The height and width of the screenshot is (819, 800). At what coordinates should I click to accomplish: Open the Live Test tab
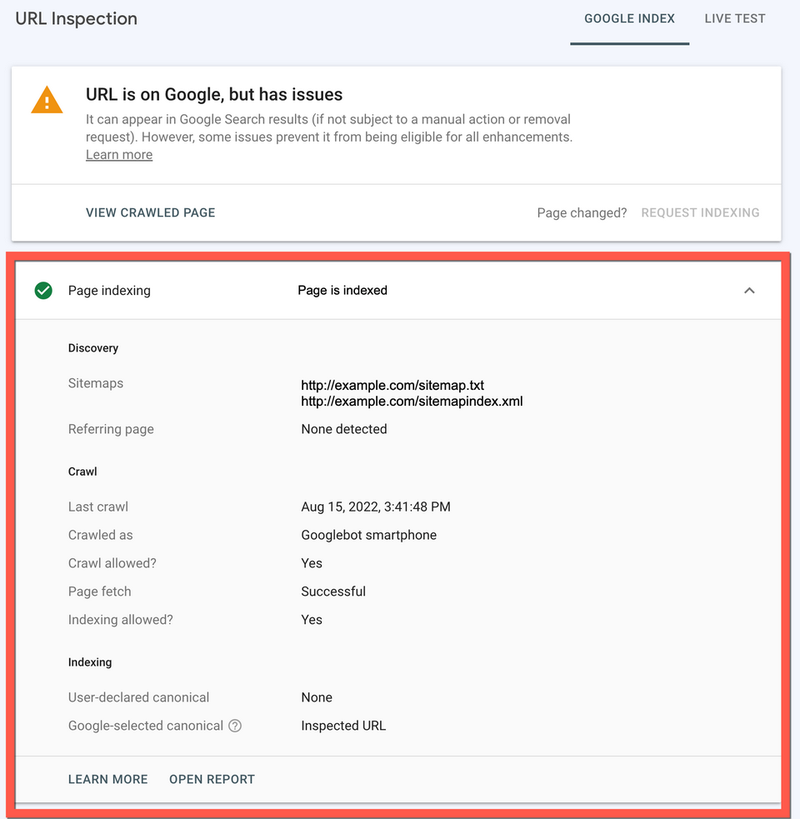click(x=735, y=19)
